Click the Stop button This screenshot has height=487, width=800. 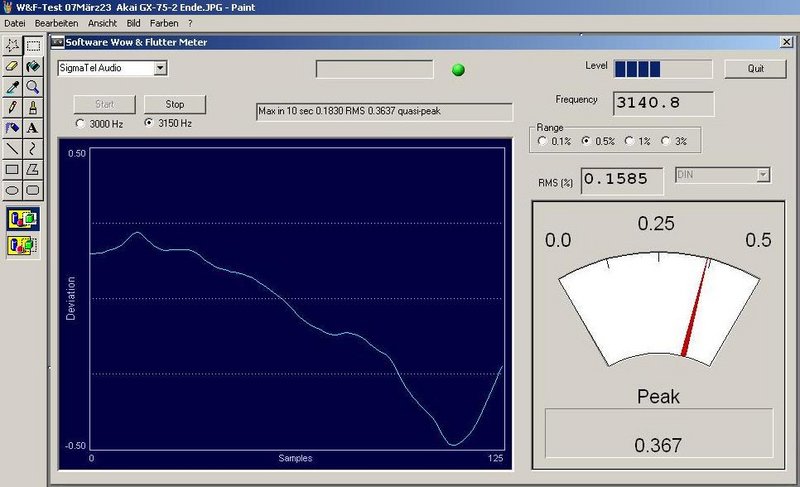click(x=174, y=105)
